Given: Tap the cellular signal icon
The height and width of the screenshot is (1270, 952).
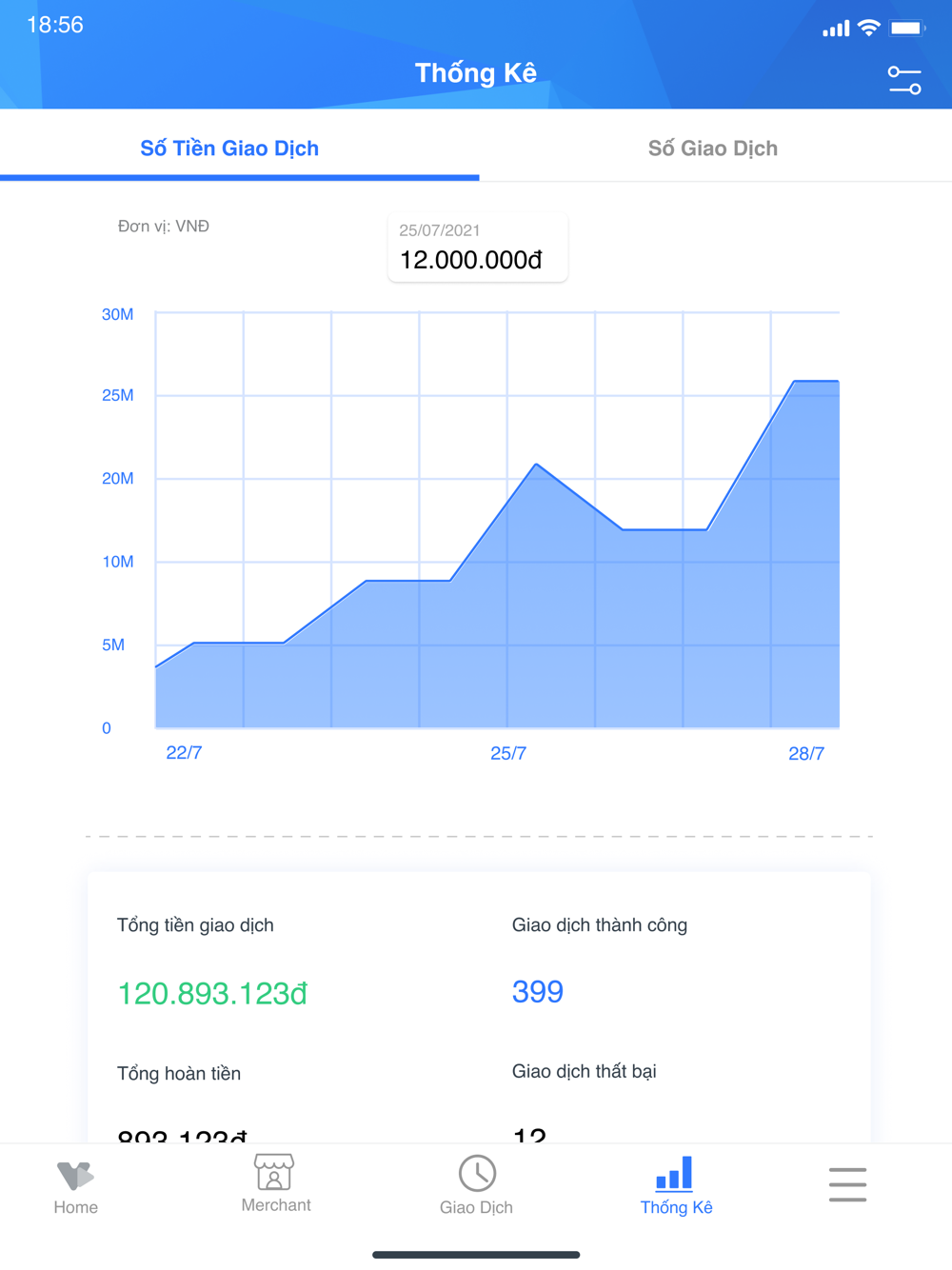Looking at the screenshot, I should 836,29.
